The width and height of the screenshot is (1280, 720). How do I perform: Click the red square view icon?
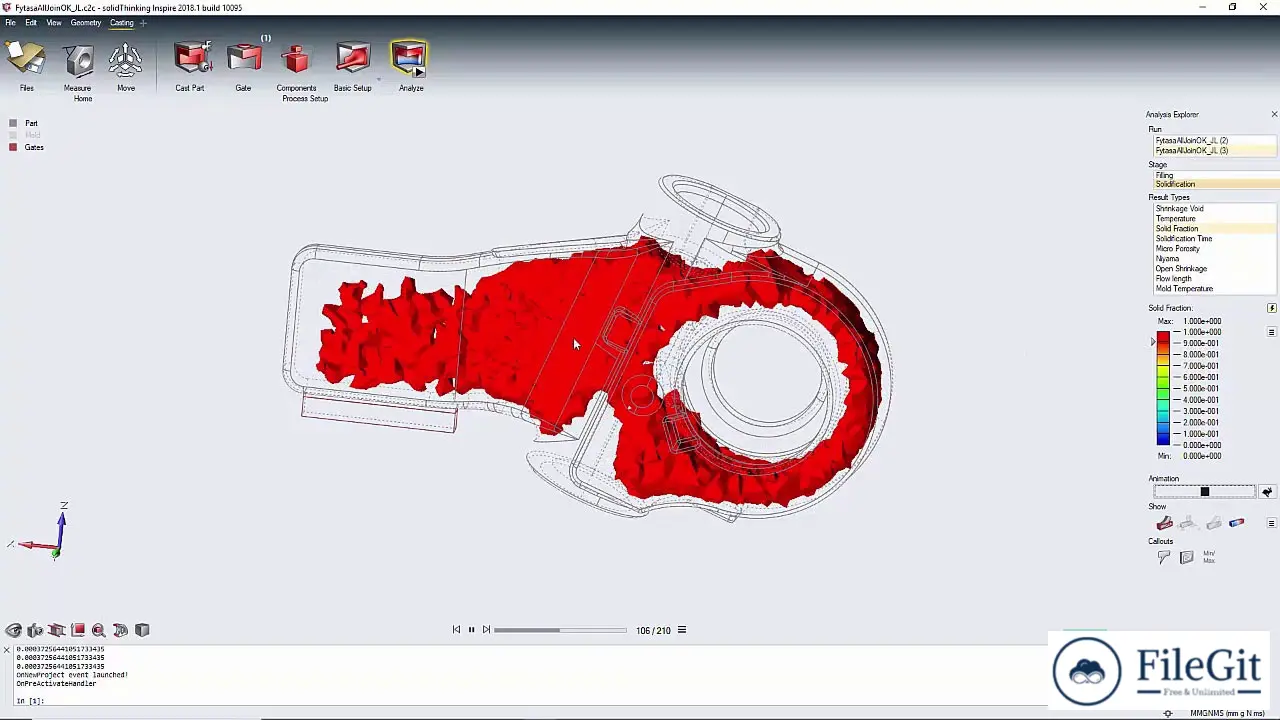pyautogui.click(x=78, y=630)
